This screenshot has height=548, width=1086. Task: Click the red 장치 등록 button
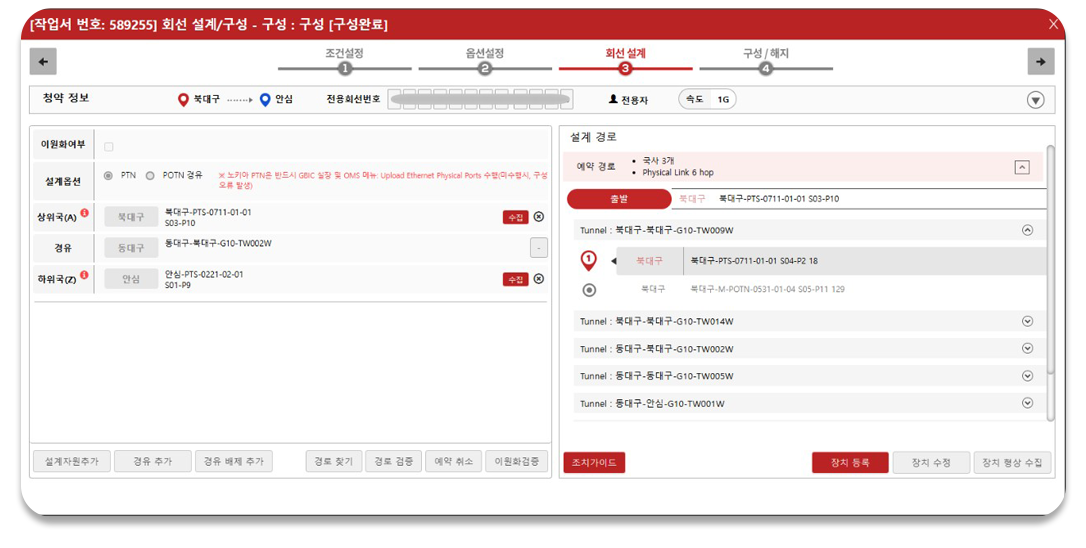point(850,463)
